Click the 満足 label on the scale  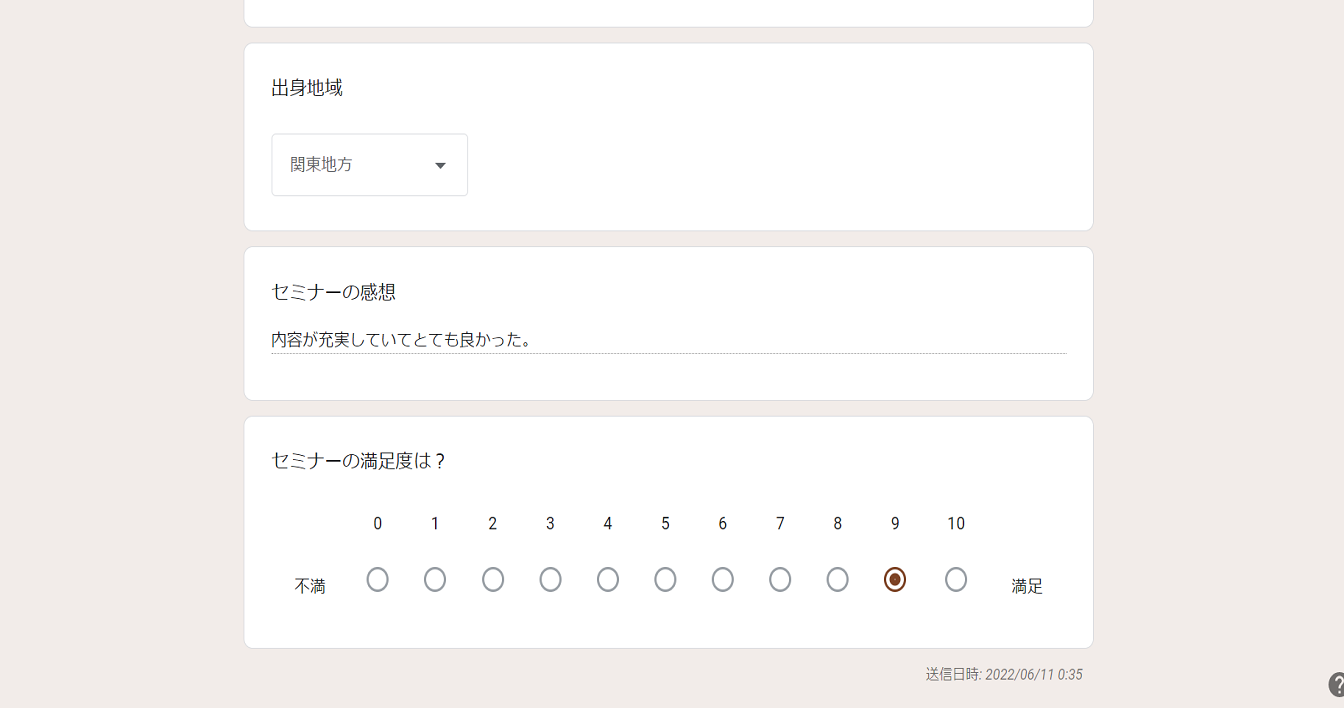(x=1027, y=587)
